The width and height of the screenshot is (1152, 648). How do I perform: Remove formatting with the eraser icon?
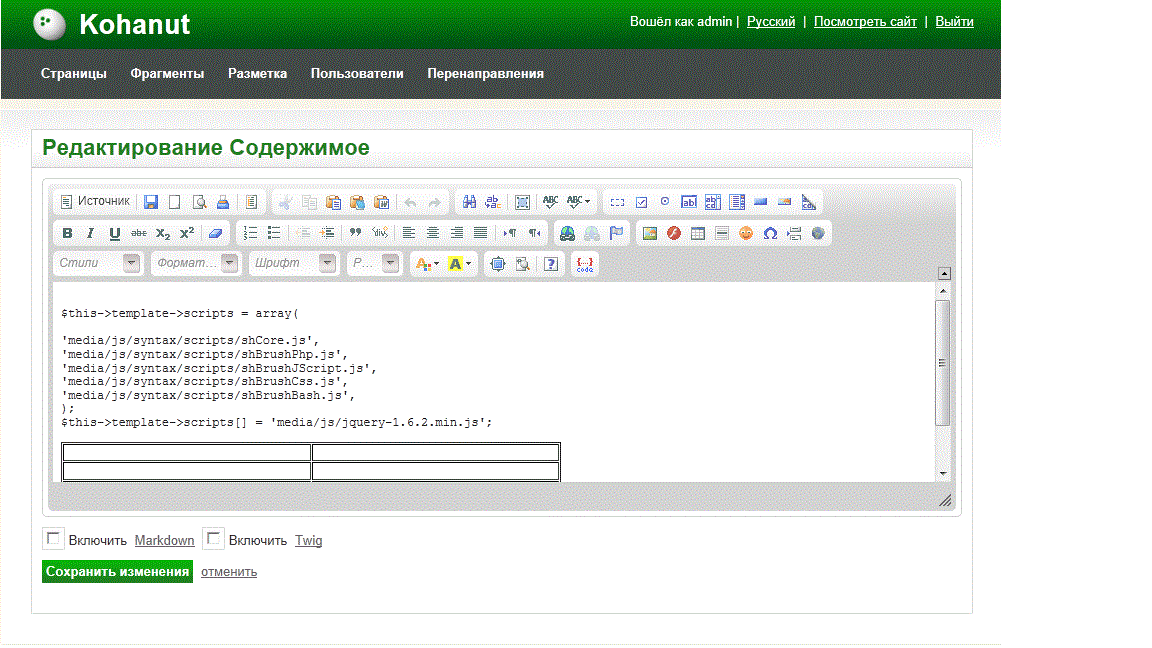pos(215,233)
